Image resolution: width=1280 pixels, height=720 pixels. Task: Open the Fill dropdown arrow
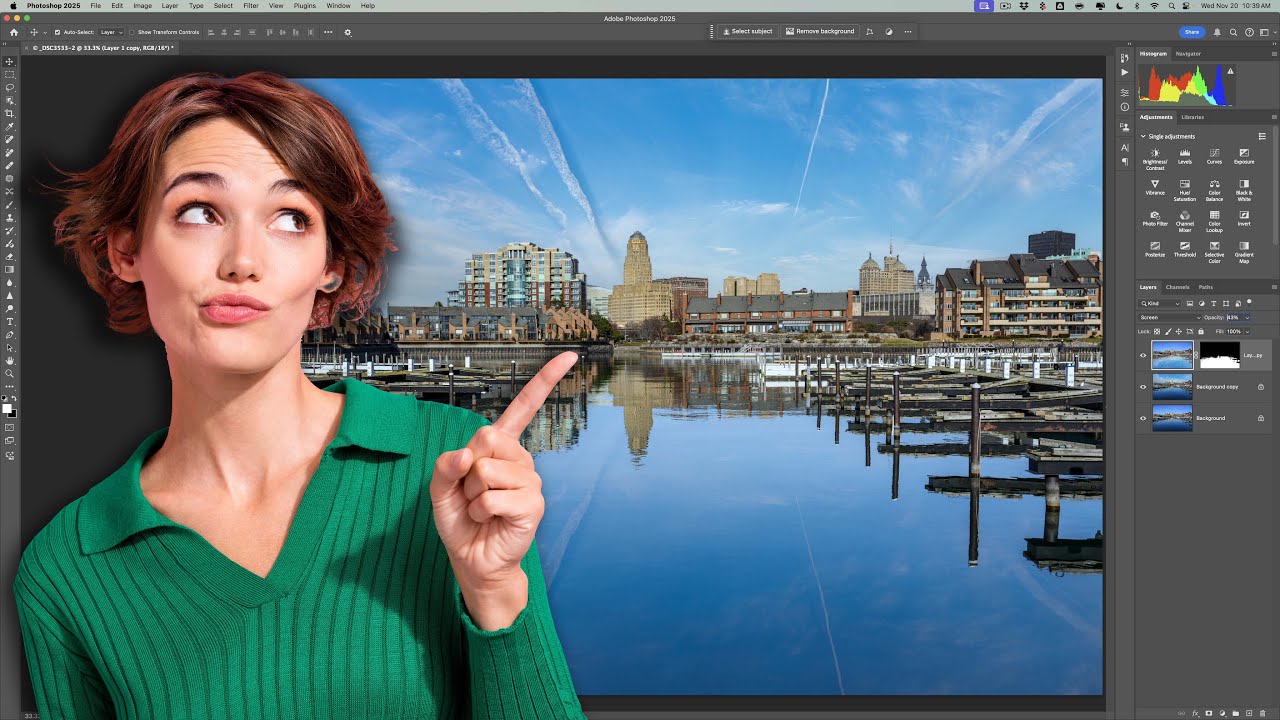click(x=1247, y=331)
